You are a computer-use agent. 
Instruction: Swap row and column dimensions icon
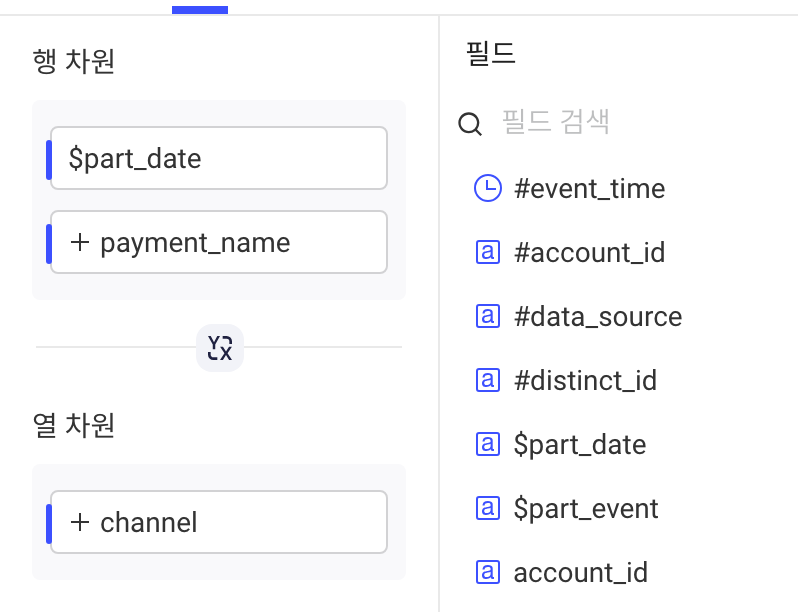pos(220,348)
